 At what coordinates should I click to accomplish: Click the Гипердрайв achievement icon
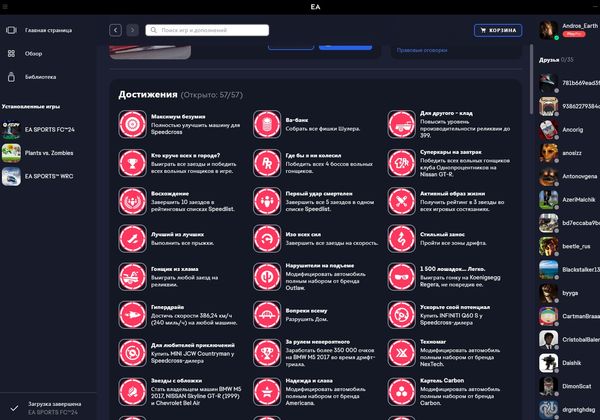(132, 315)
